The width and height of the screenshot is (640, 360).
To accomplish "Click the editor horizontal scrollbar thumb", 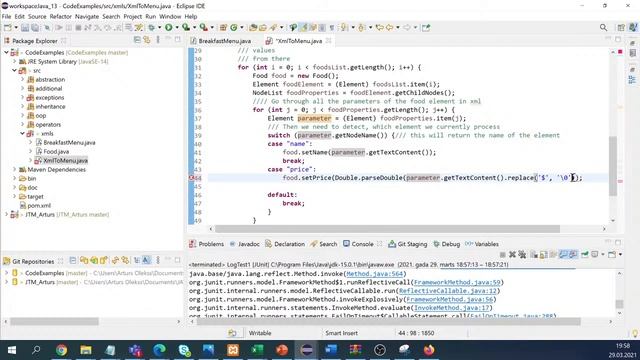I will tap(387, 229).
